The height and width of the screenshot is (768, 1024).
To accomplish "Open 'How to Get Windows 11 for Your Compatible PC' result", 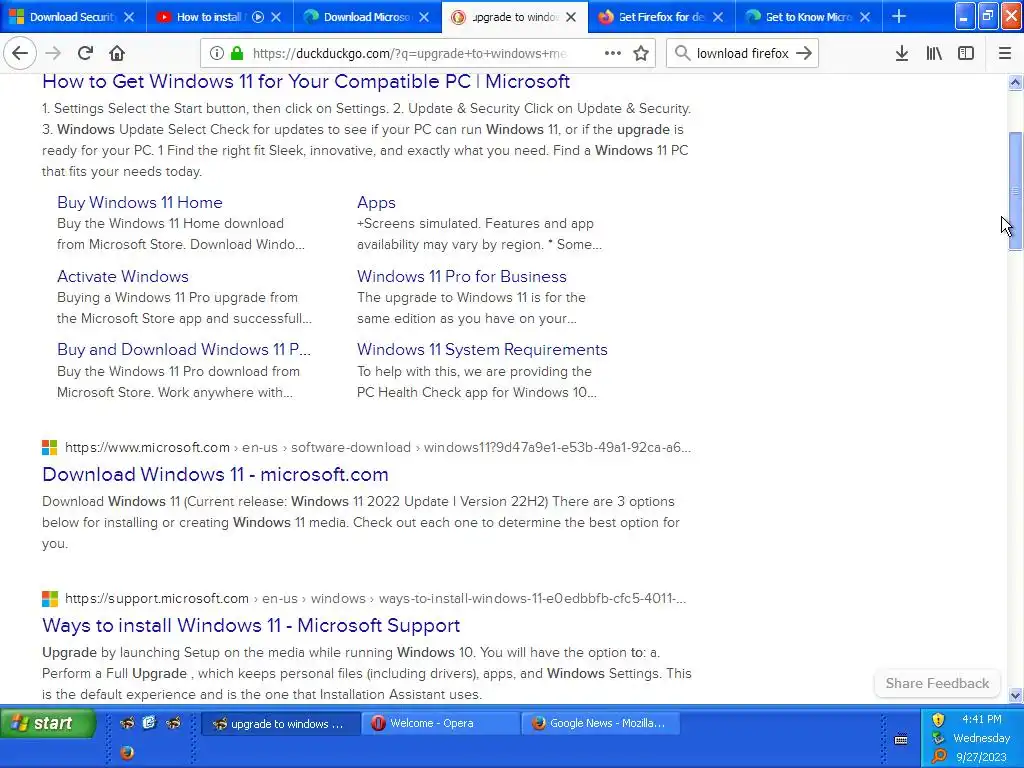I will (x=306, y=82).
